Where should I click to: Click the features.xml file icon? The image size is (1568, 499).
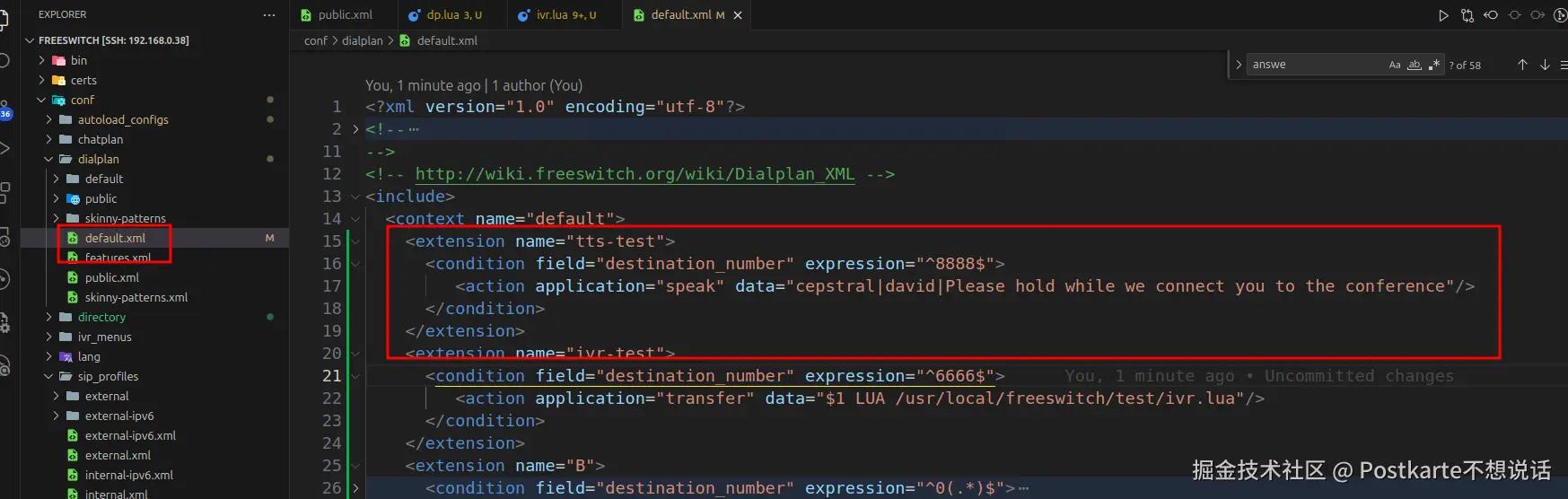coord(74,258)
